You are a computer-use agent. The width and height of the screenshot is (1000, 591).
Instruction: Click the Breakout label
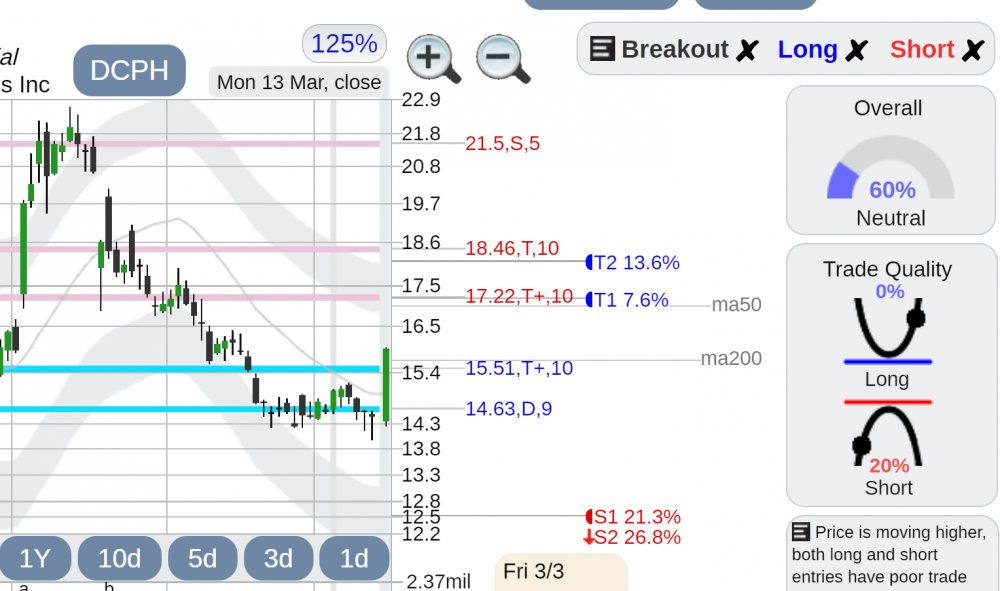pos(675,49)
